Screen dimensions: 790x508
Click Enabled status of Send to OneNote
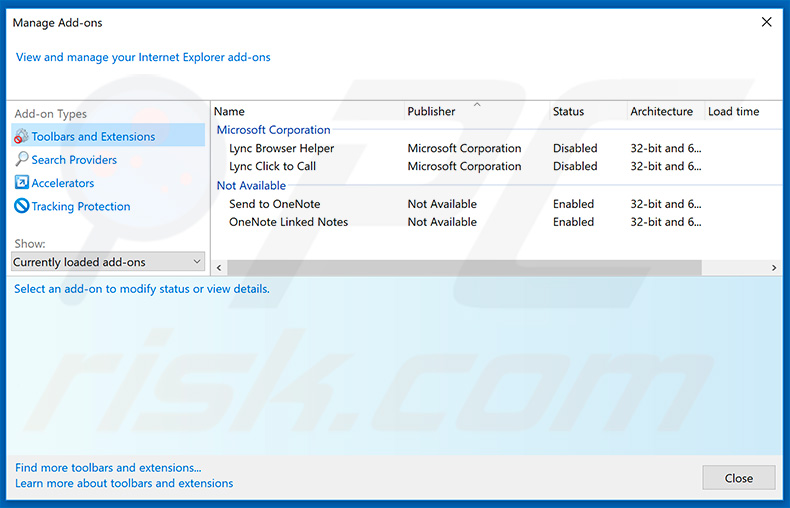tap(573, 204)
